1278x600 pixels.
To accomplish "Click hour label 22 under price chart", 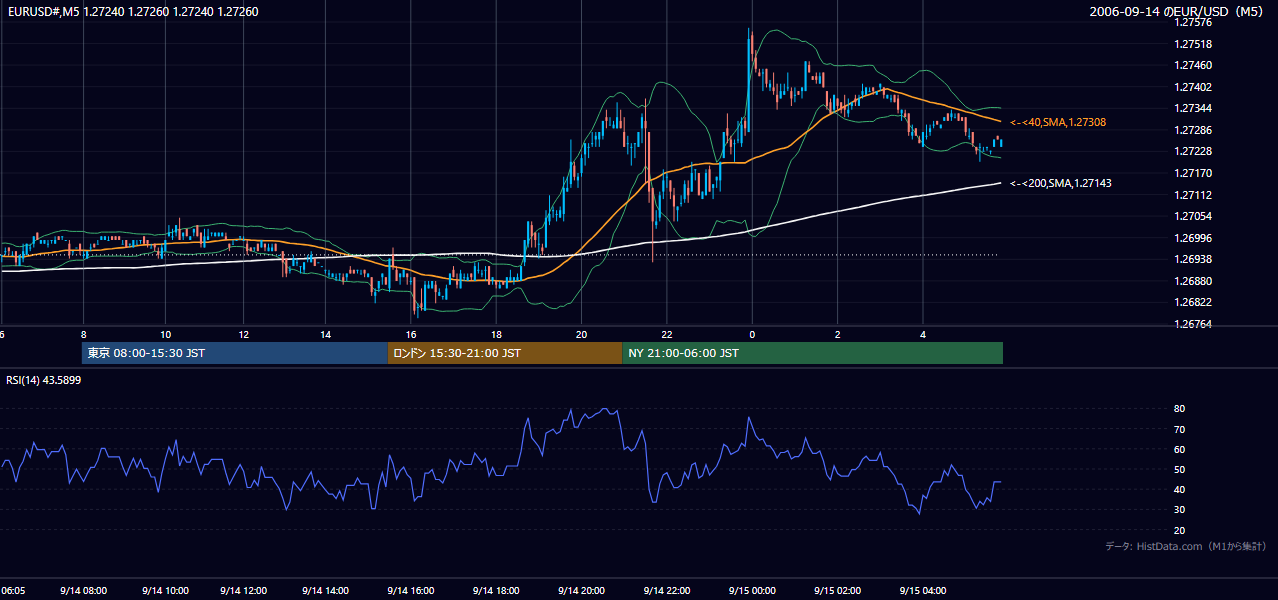I will 667,334.
